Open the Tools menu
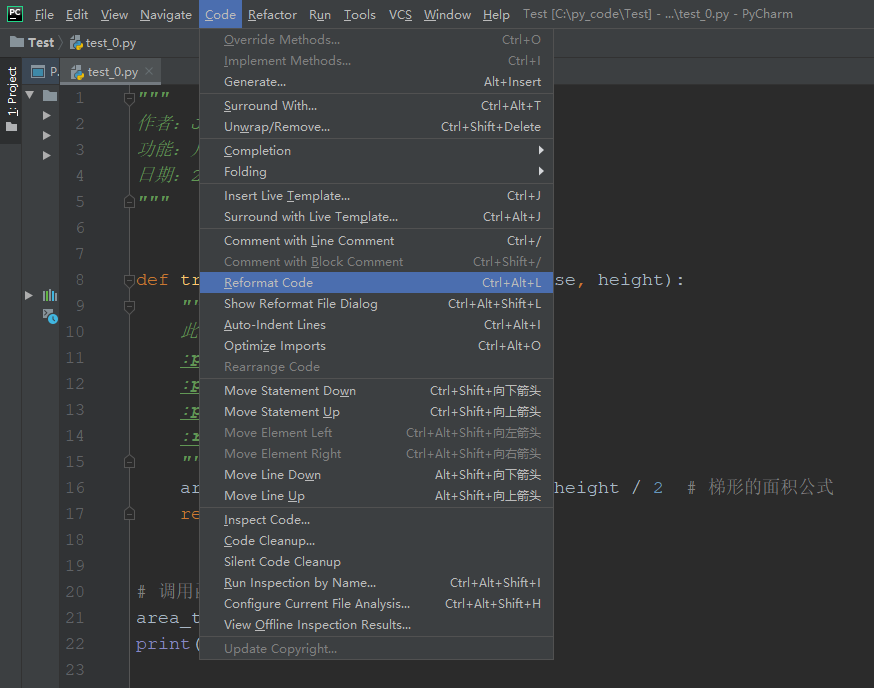Screen dimensions: 874x688 pos(360,14)
